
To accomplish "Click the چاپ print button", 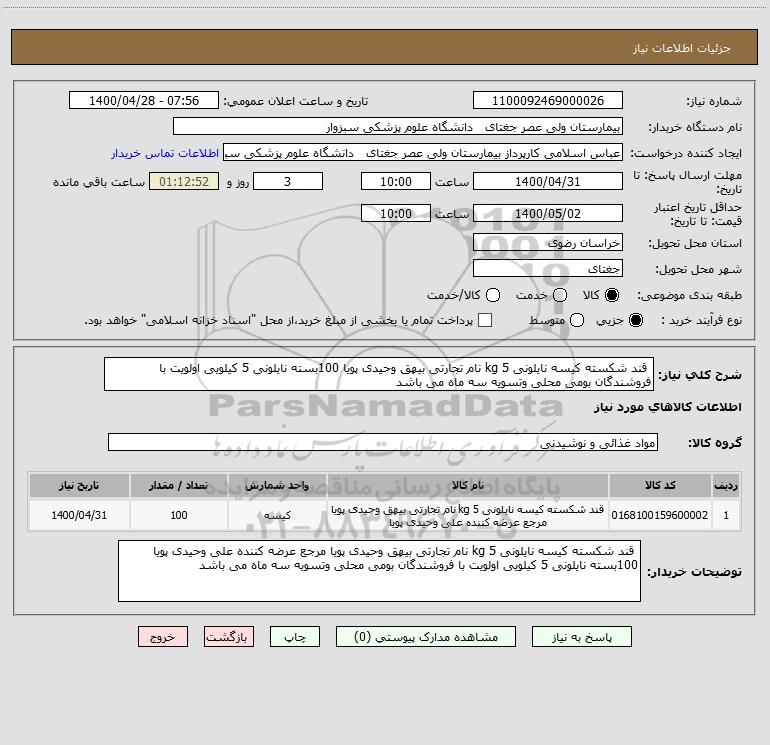I will pos(295,637).
